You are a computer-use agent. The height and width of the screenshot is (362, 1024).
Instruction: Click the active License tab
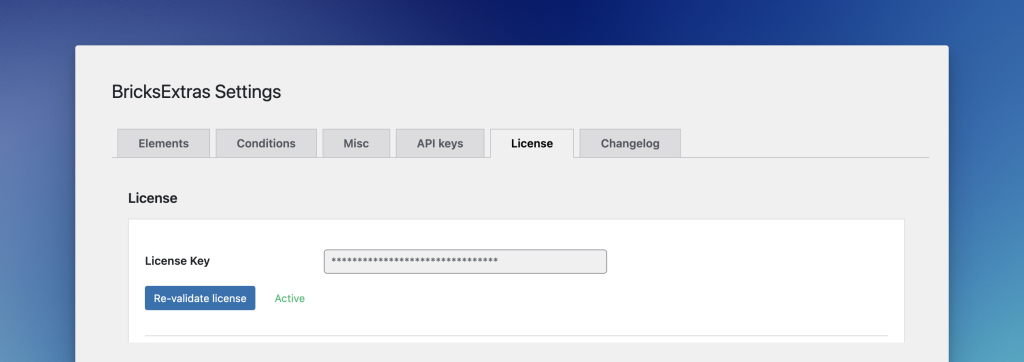(x=532, y=143)
